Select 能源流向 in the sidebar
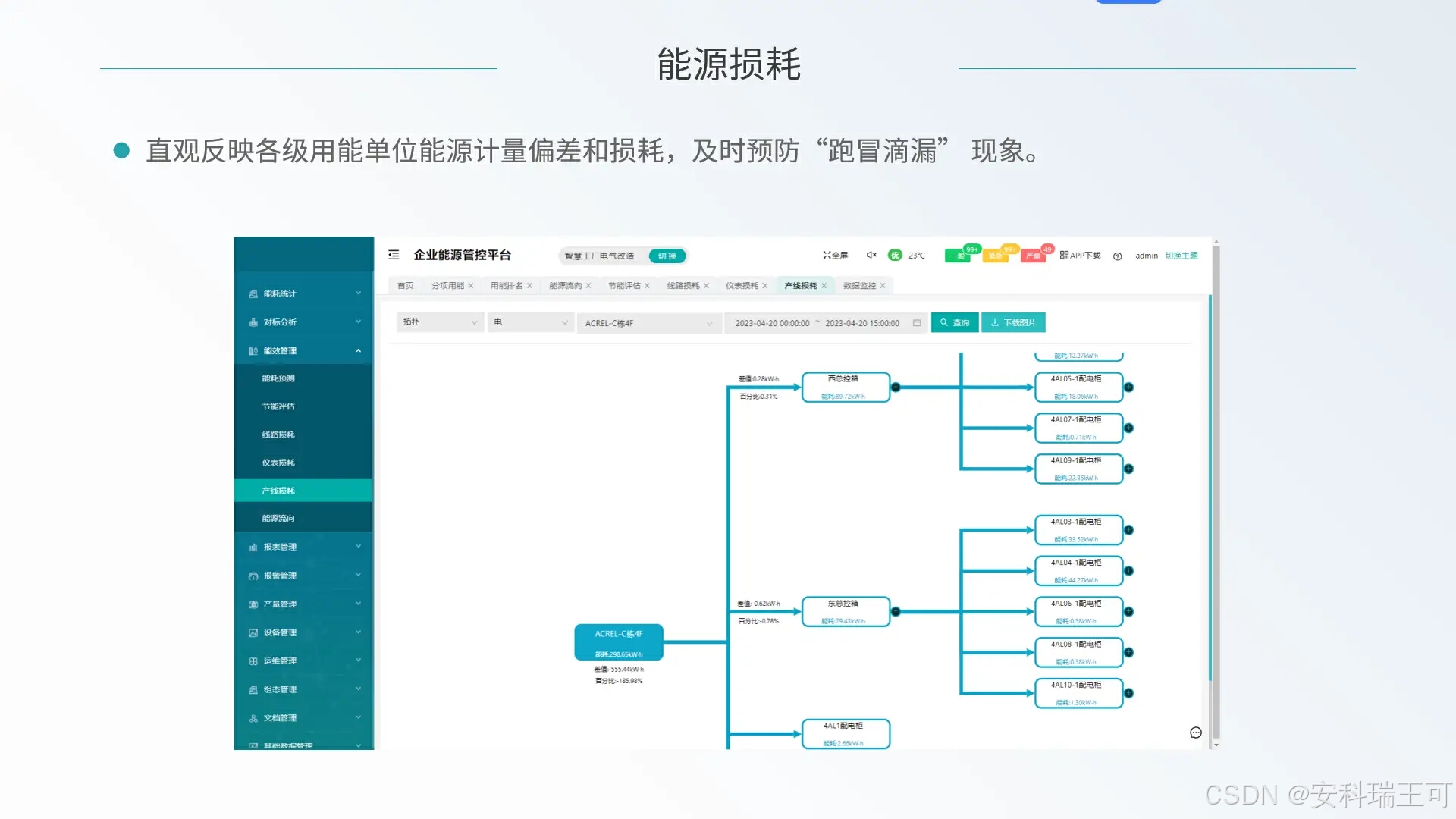This screenshot has width=1456, height=819. [278, 519]
